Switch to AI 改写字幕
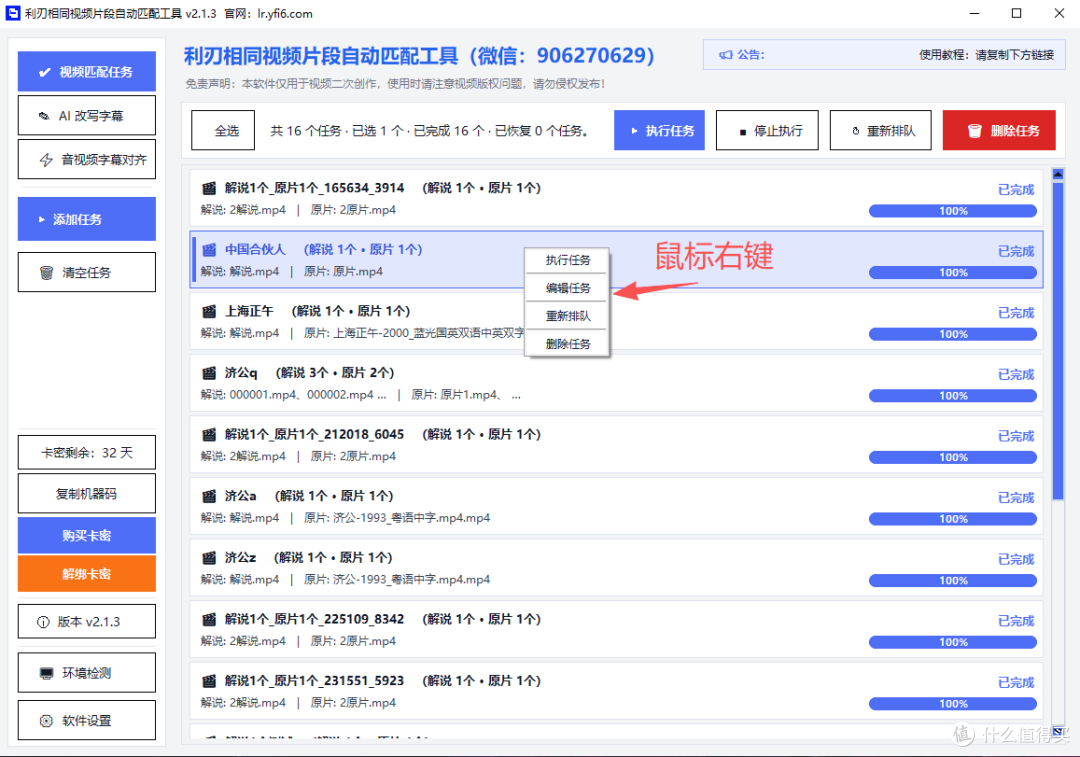 click(x=87, y=116)
